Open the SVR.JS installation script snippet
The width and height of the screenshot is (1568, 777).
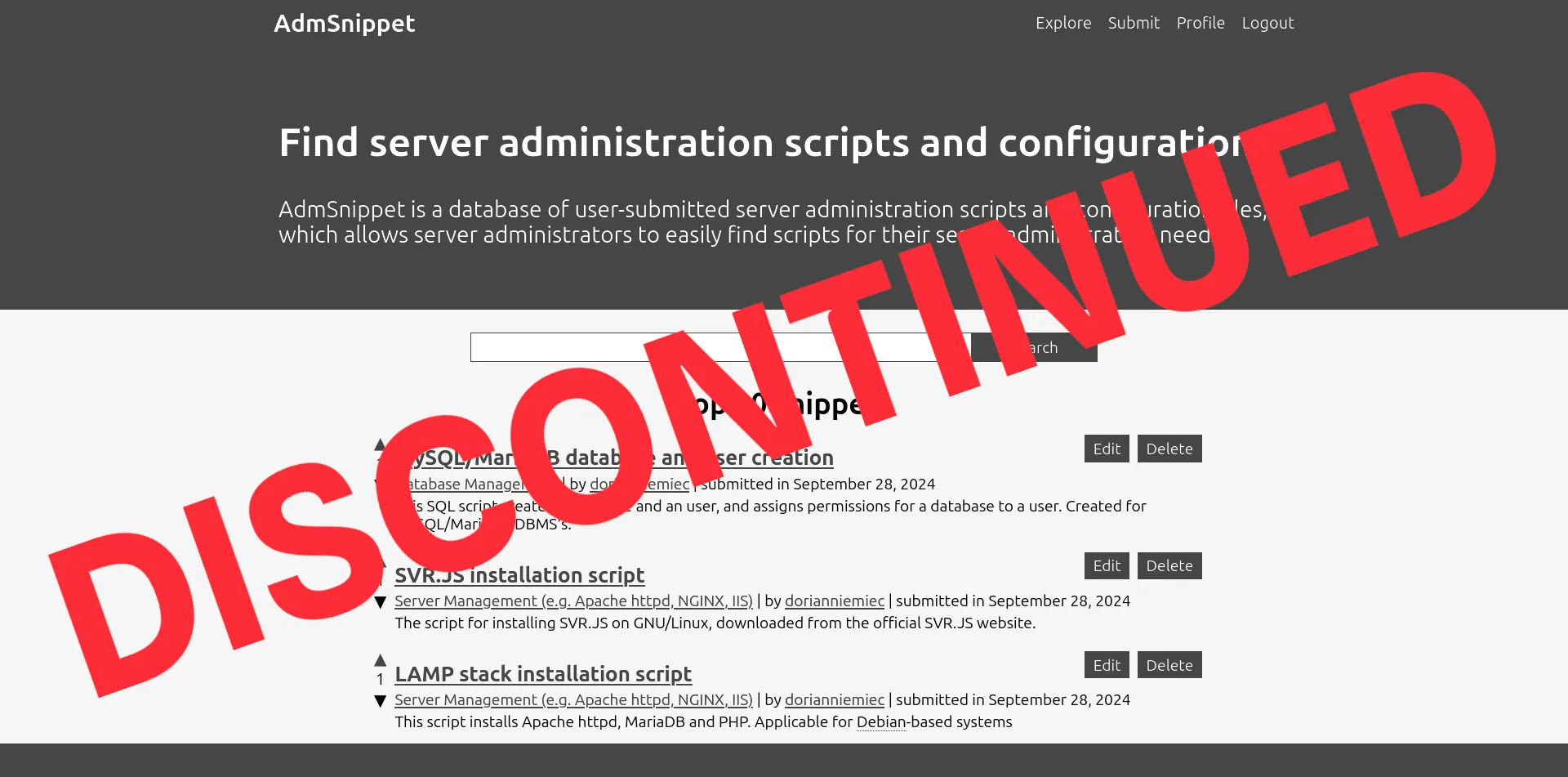pos(519,575)
